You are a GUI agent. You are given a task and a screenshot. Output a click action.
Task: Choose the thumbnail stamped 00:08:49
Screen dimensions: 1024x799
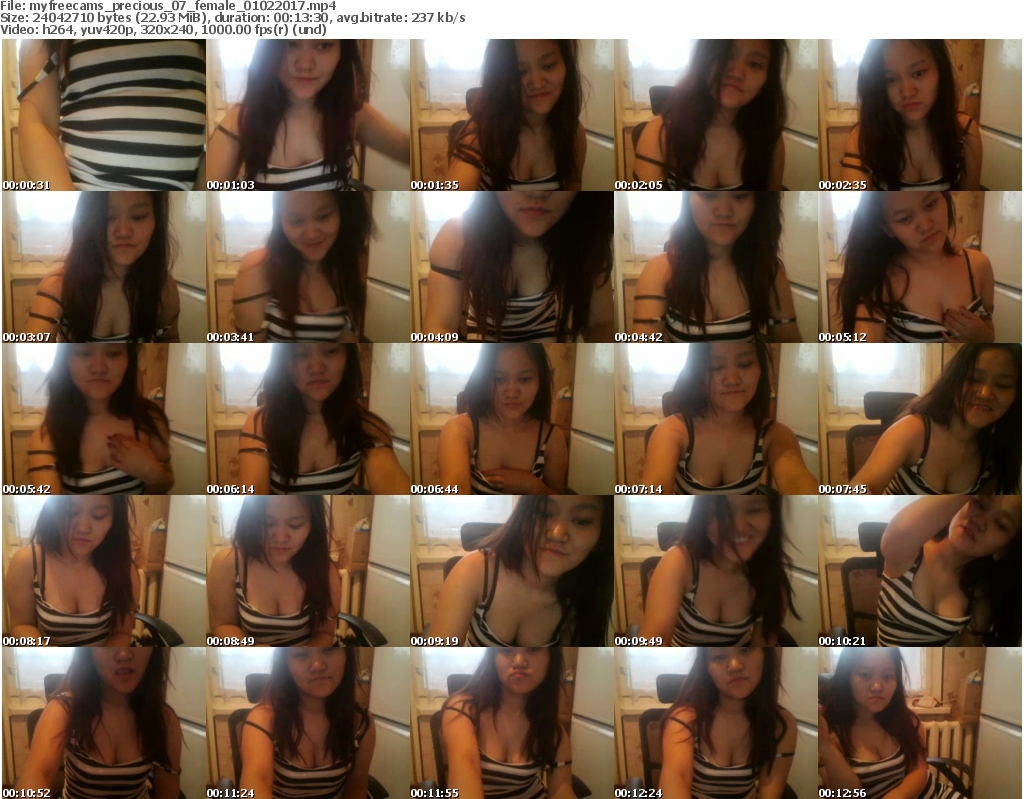pyautogui.click(x=308, y=571)
